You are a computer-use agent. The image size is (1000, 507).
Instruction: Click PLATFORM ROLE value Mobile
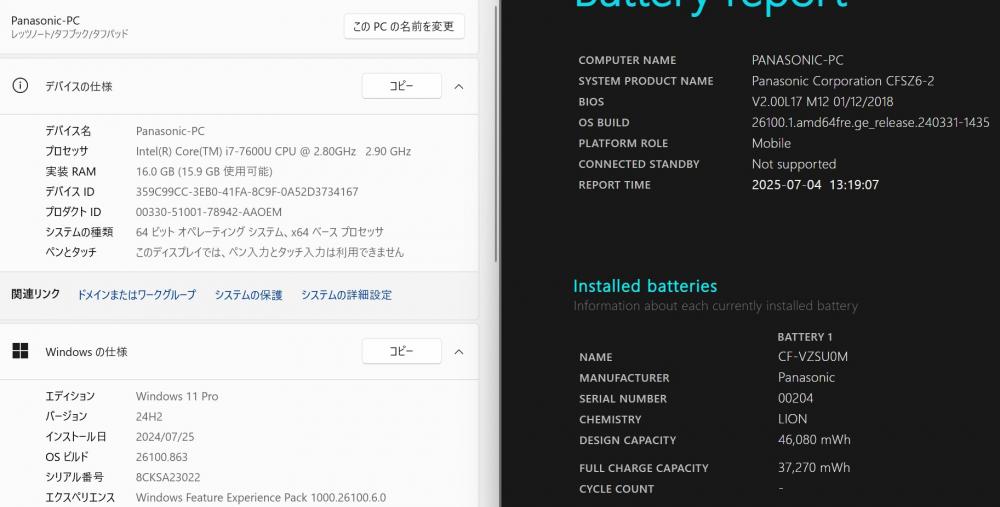(x=771, y=143)
